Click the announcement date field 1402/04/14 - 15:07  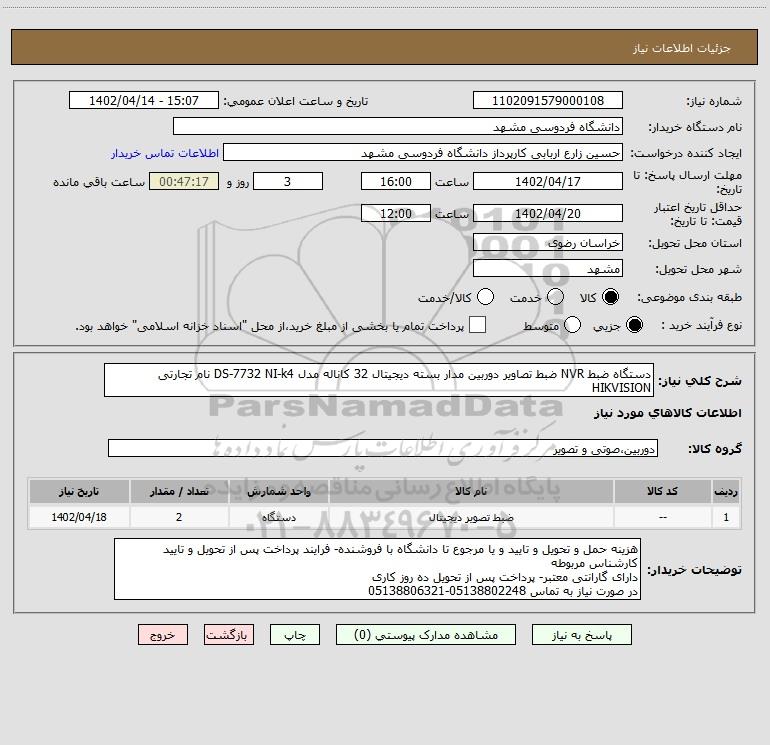pyautogui.click(x=144, y=101)
